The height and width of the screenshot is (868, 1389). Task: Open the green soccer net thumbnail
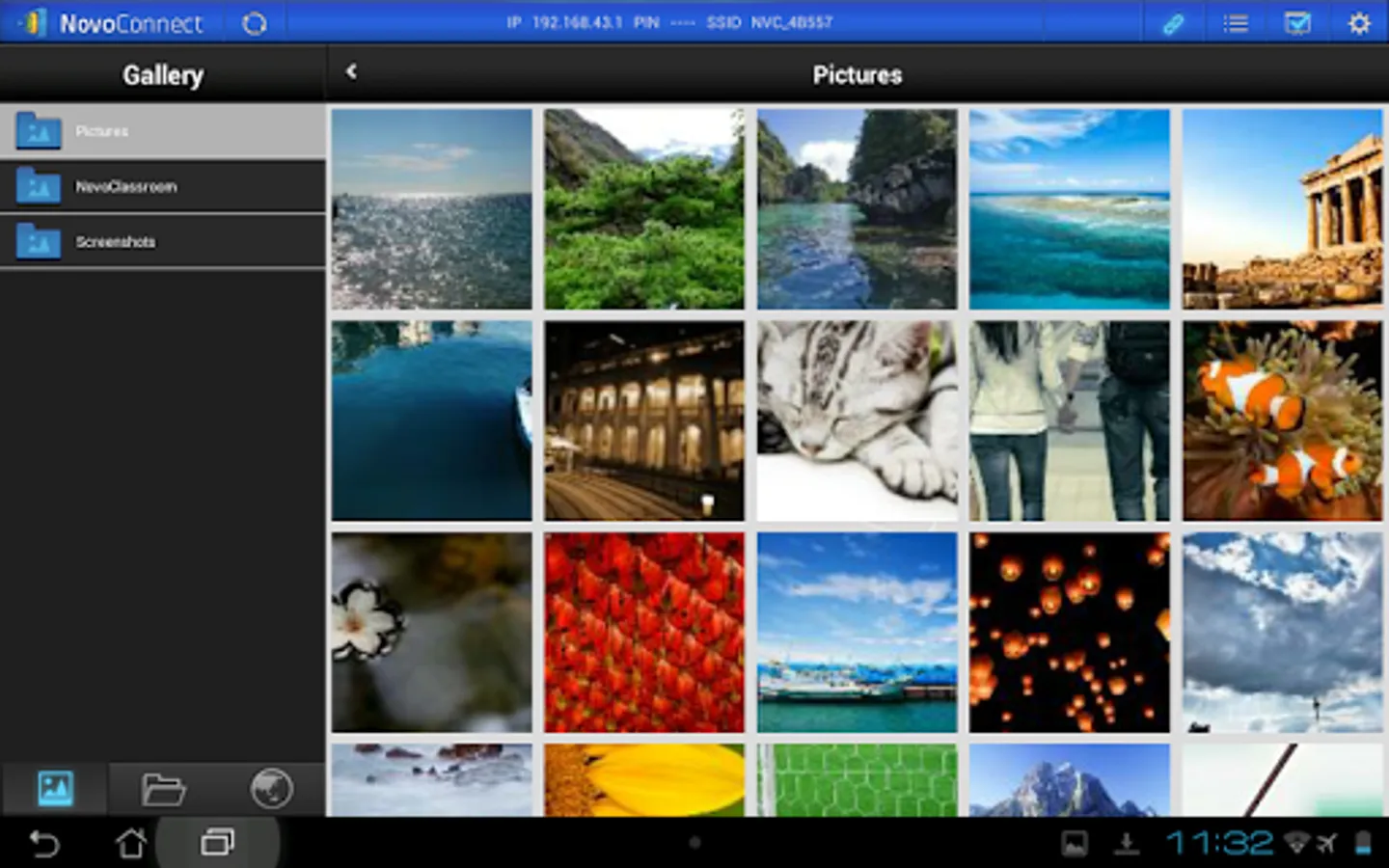[x=858, y=780]
